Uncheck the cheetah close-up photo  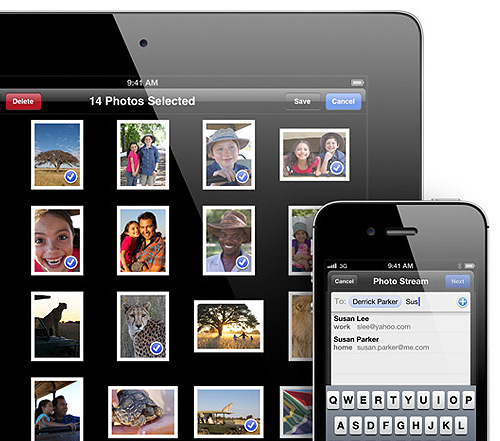coord(143,326)
